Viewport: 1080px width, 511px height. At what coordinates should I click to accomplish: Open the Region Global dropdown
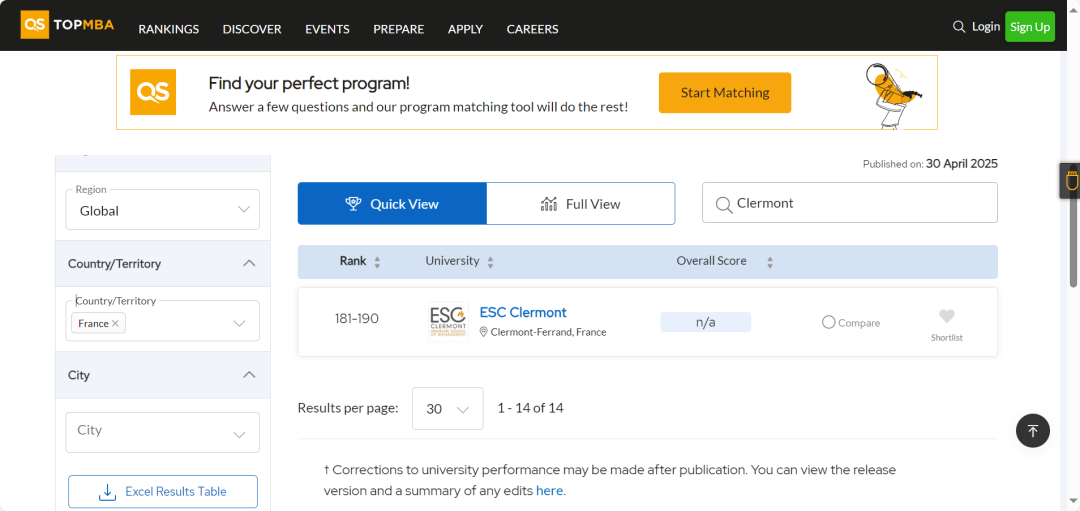163,210
